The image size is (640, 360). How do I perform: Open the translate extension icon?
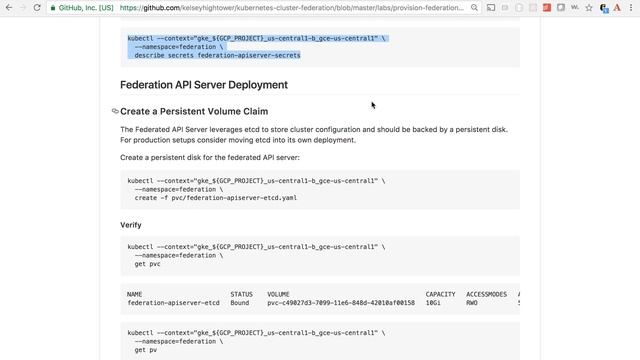604,8
